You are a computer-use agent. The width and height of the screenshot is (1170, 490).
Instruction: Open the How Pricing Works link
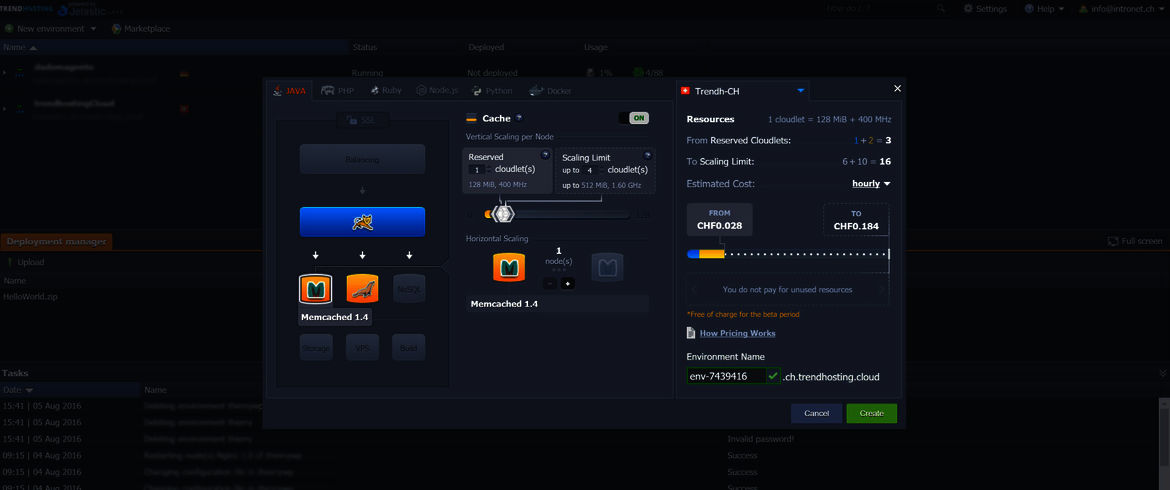tap(737, 333)
